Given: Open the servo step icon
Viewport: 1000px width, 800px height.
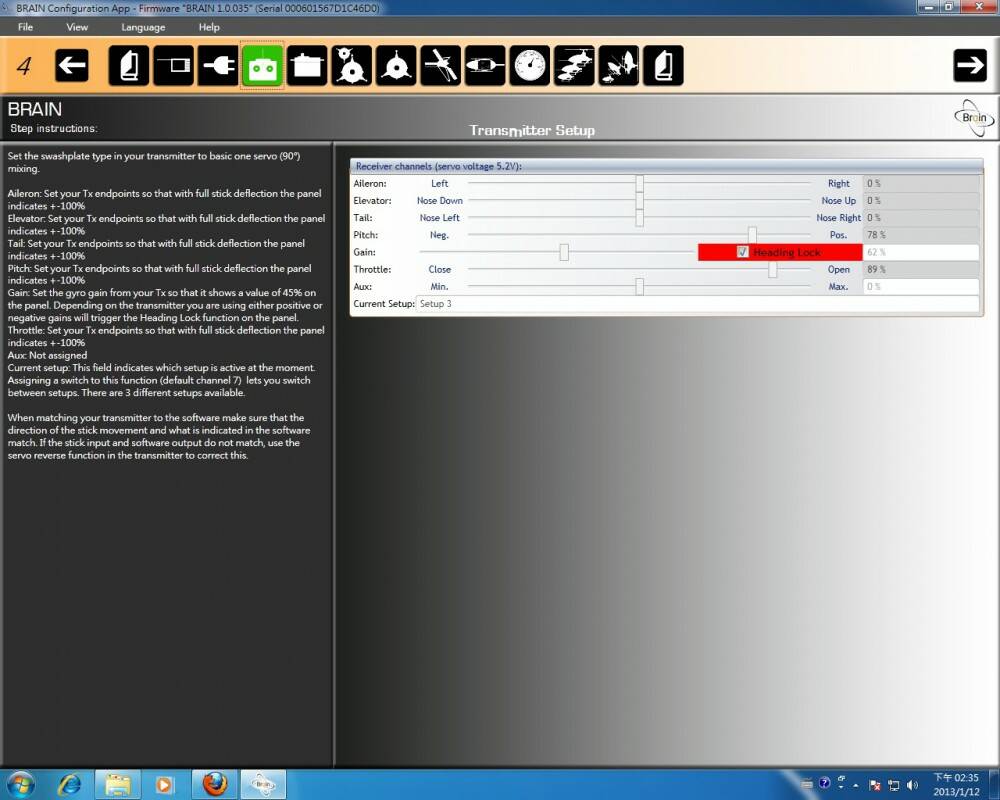Looking at the screenshot, I should (307, 66).
